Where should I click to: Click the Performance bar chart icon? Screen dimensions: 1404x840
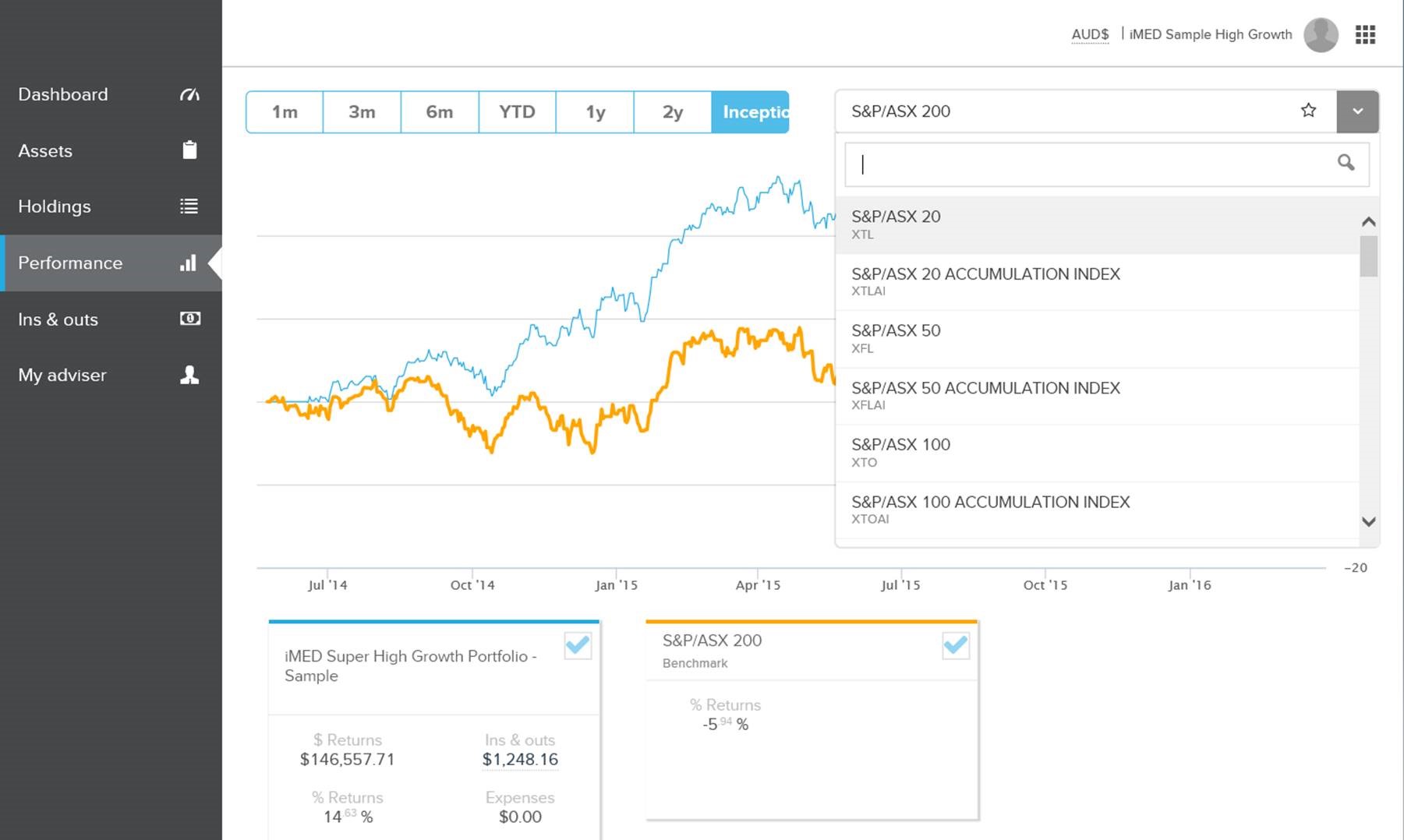(189, 263)
